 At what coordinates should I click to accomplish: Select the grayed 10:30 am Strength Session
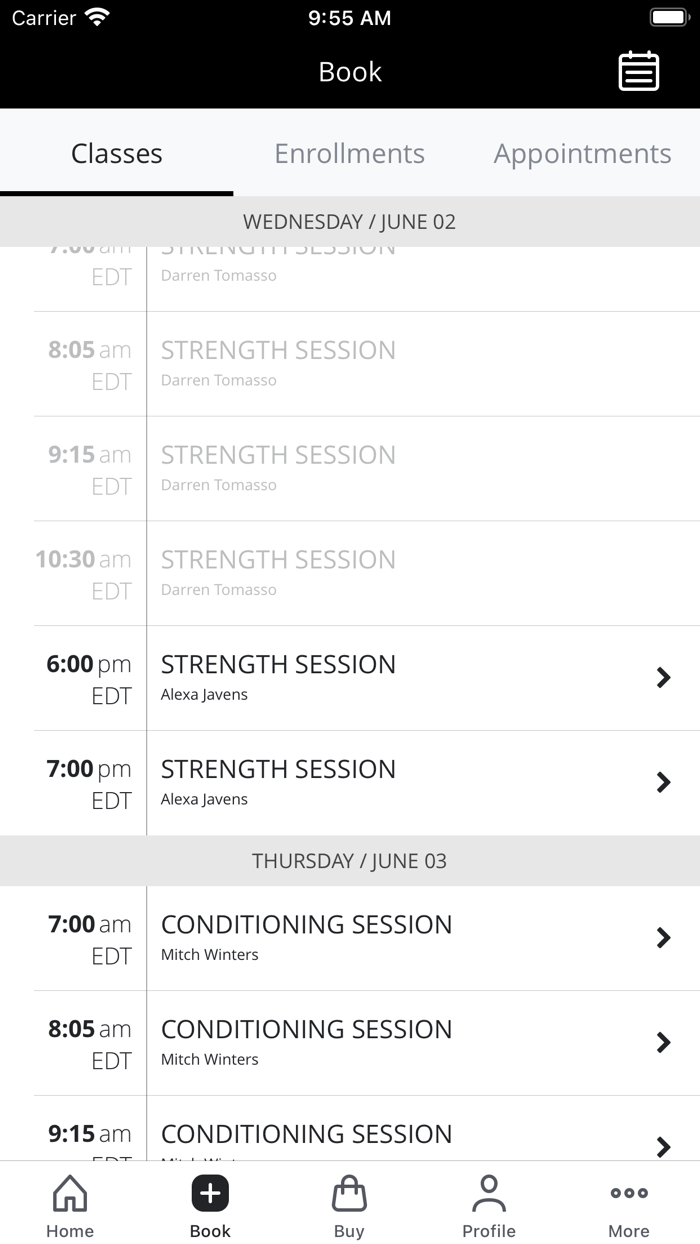(350, 572)
